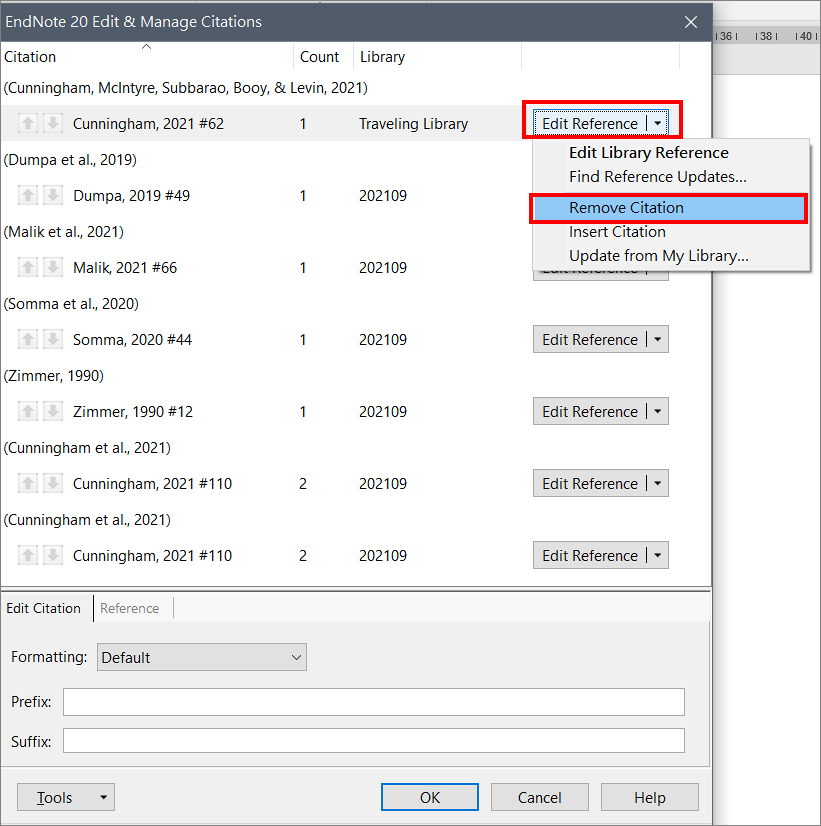Screen dimensions: 821x826
Task: Select the Dumpa, 2019 #49 row
Action: (131, 195)
